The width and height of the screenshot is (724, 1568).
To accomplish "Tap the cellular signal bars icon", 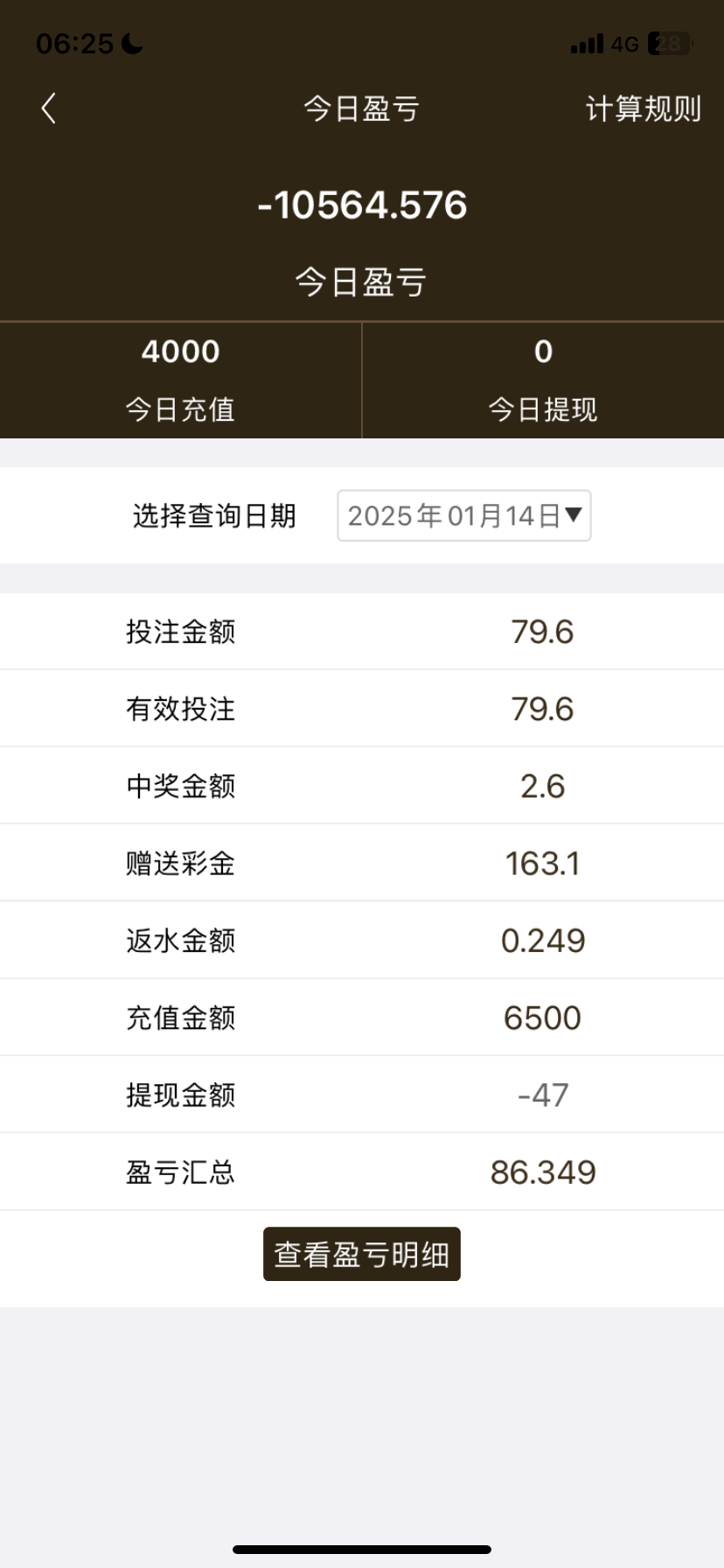I will (587, 44).
